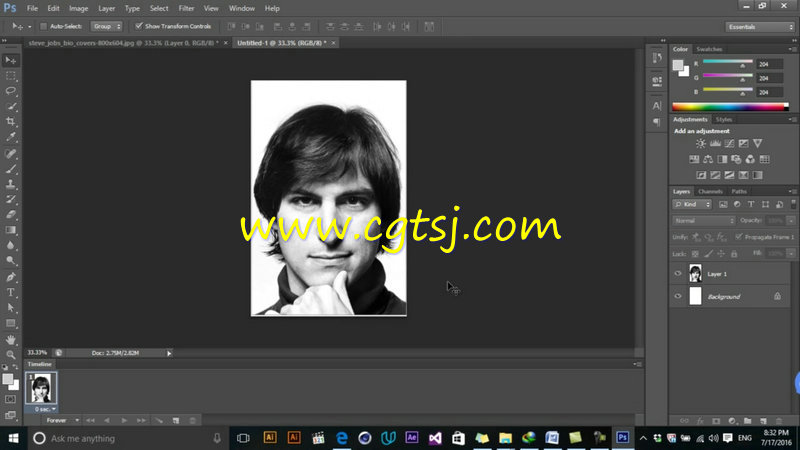
Task: Select the Path Selection tool
Action: tap(11, 308)
